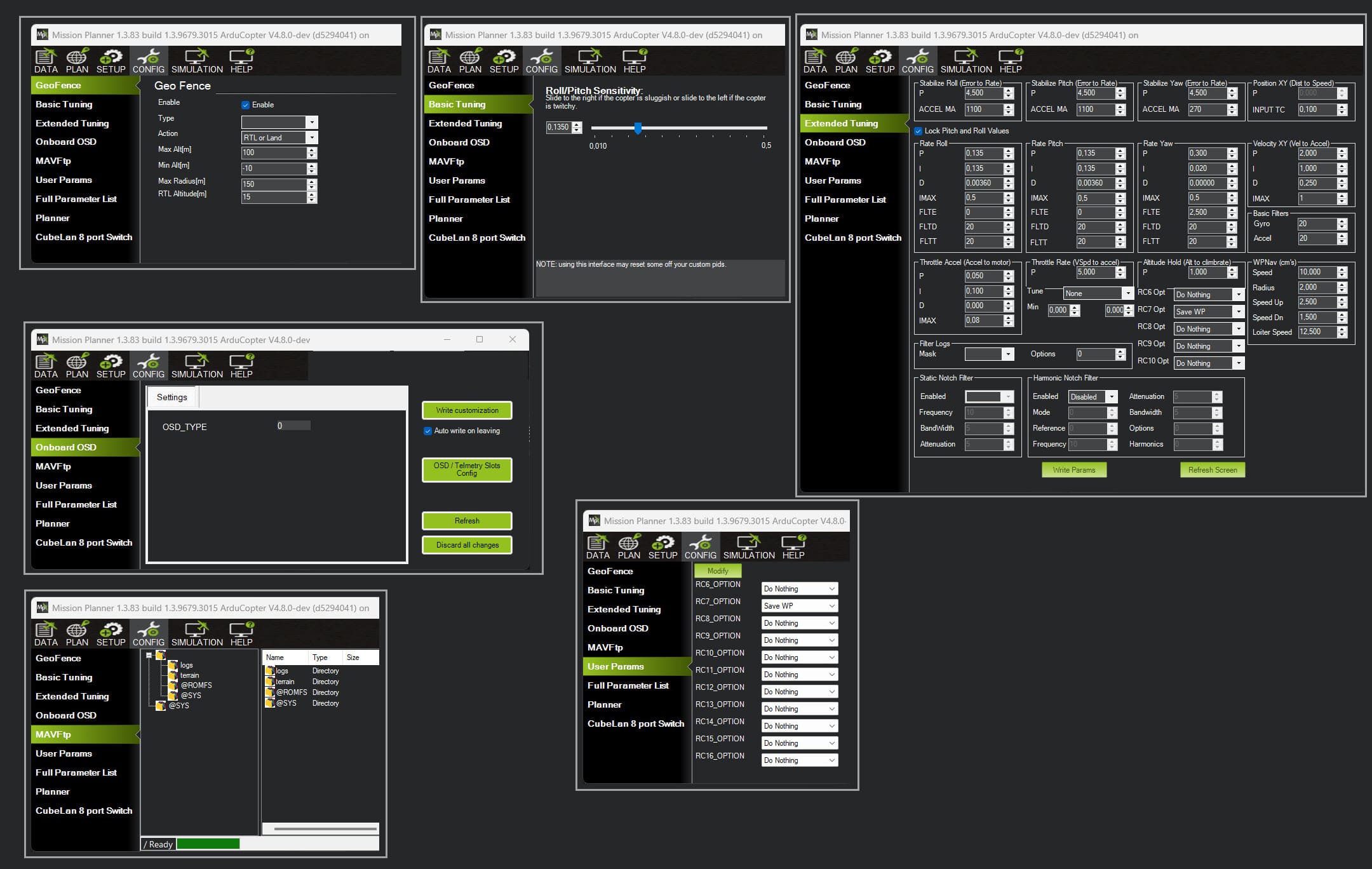The height and width of the screenshot is (869, 1372).
Task: Toggle Auto write on leaving checkbox
Action: point(427,431)
